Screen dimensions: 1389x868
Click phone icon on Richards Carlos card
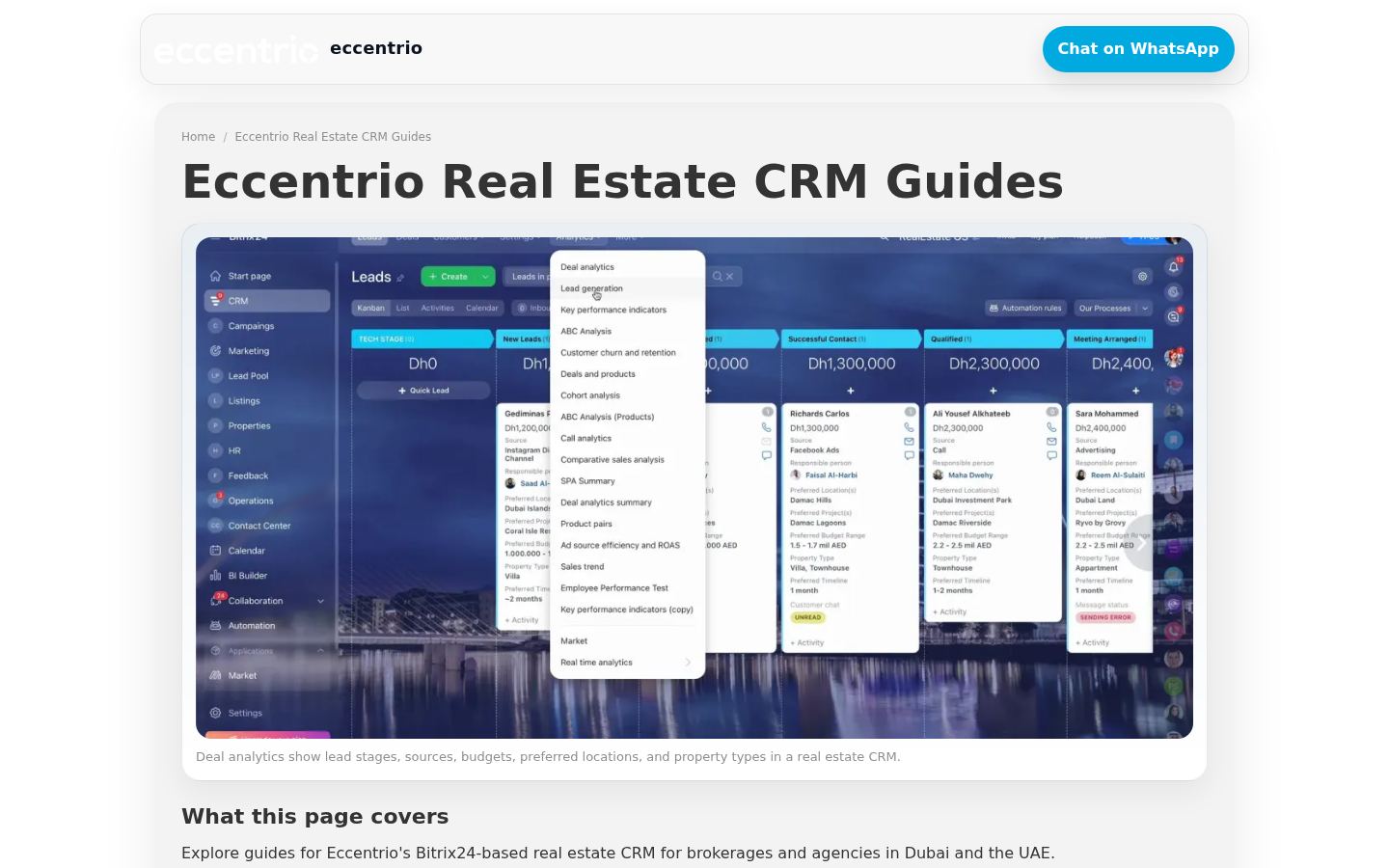[x=909, y=427]
